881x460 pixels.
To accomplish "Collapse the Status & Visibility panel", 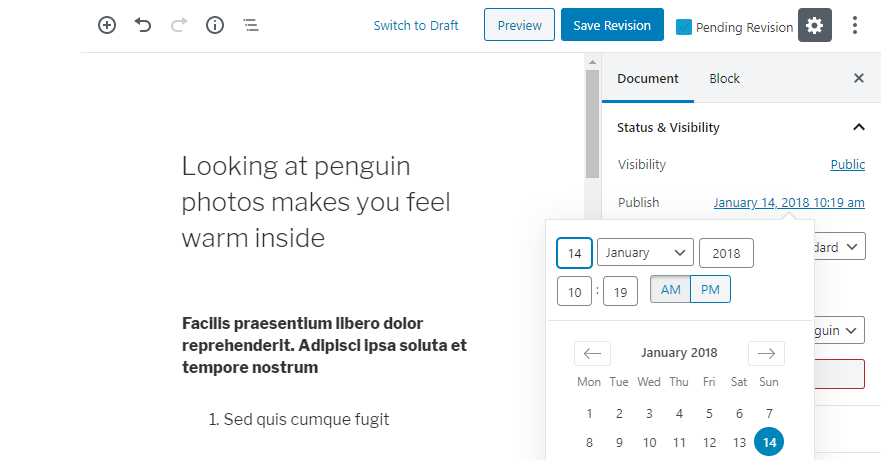I will coord(858,127).
